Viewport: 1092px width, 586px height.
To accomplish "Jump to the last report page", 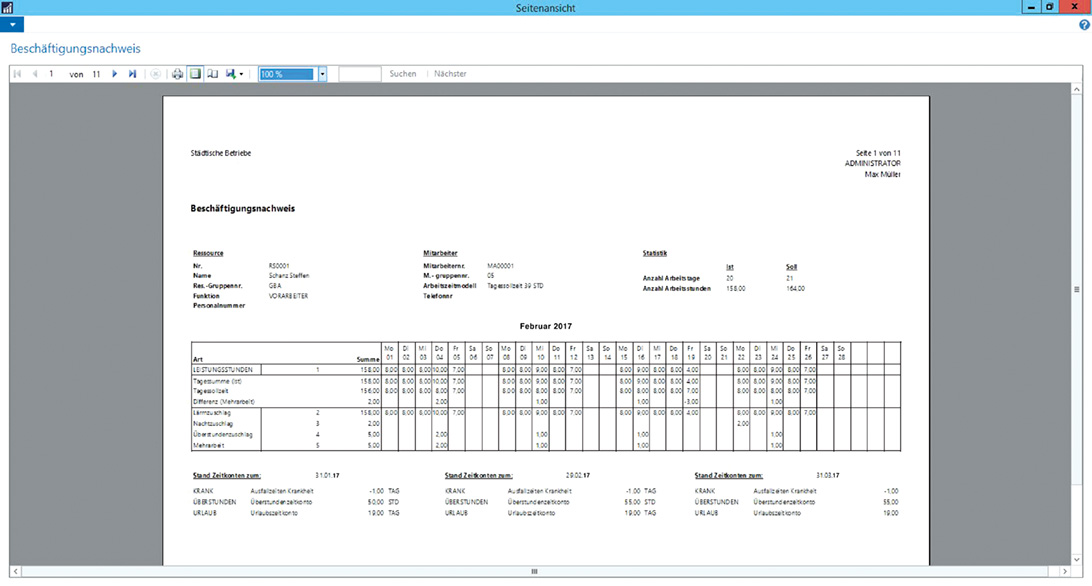I will (x=133, y=74).
